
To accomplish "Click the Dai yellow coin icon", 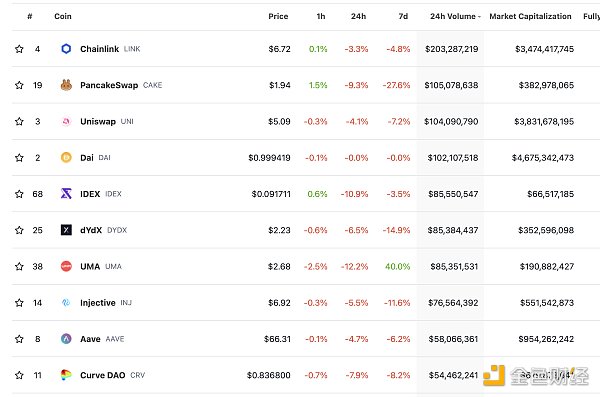I will pyautogui.click(x=66, y=157).
